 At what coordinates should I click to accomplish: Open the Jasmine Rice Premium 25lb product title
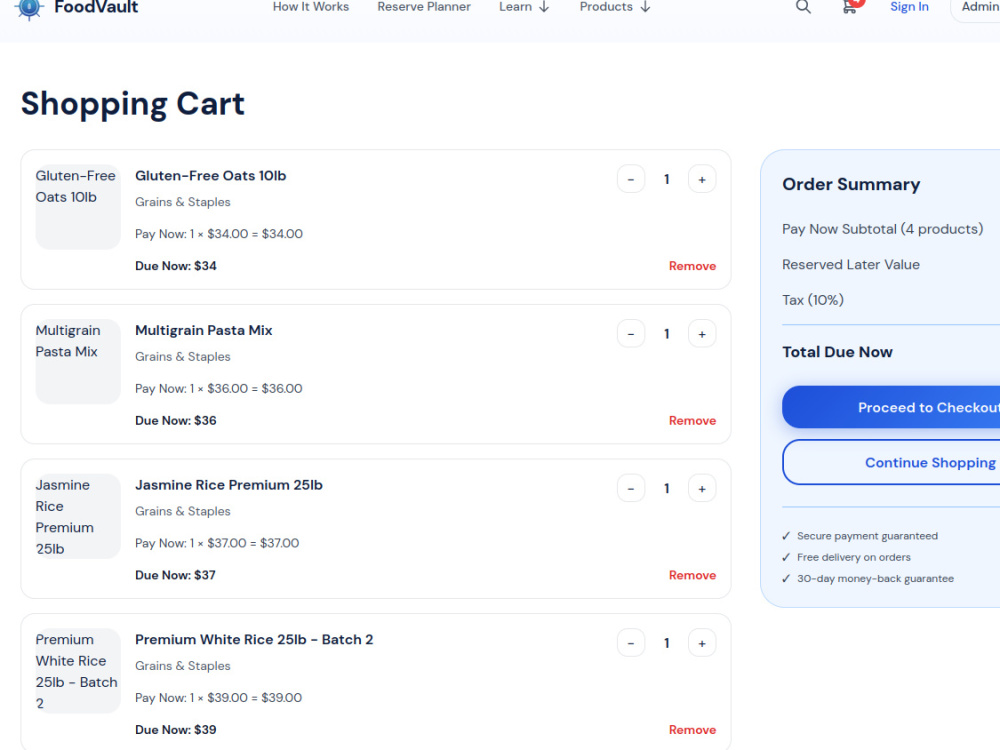coord(229,485)
